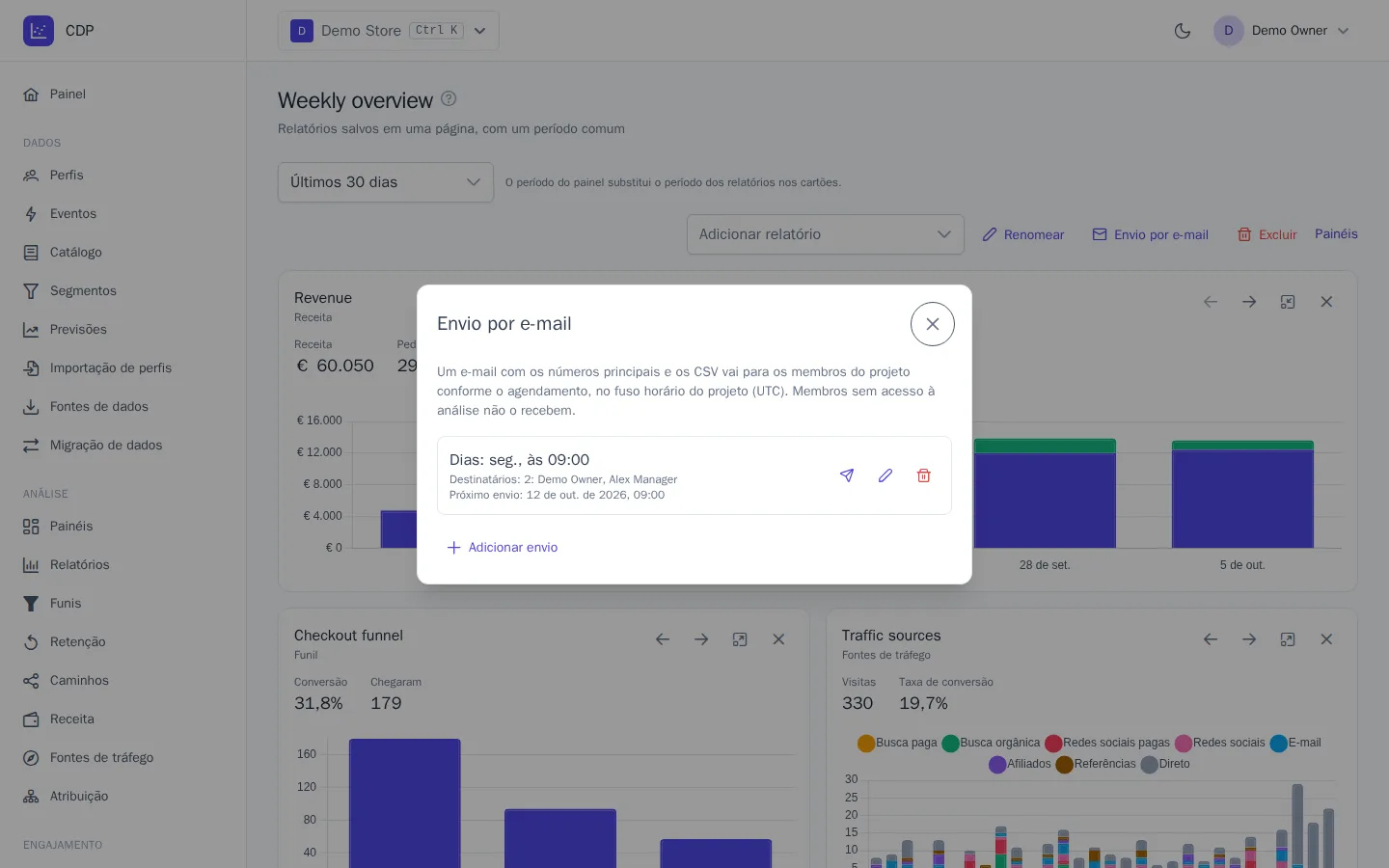The width and height of the screenshot is (1389, 868).
Task: Close the Envio por e-mail dialog
Action: pyautogui.click(x=933, y=324)
